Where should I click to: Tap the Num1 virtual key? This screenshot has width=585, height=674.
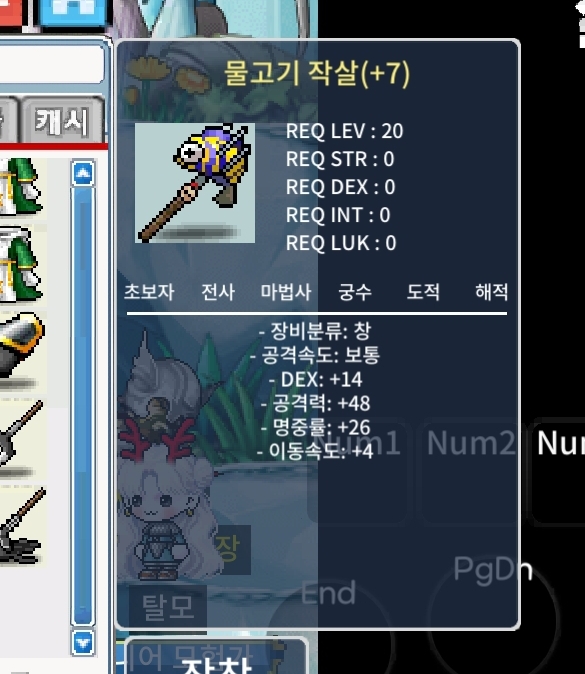coord(357,471)
